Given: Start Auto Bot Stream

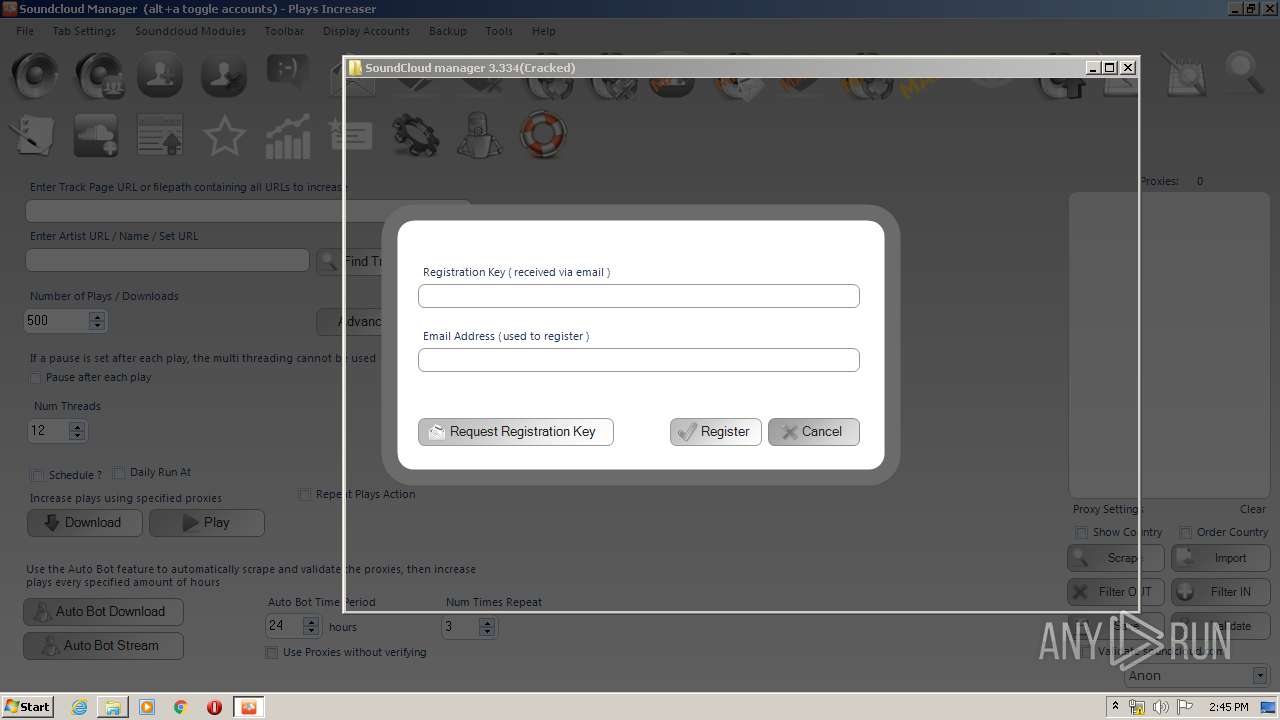Looking at the screenshot, I should [x=103, y=646].
